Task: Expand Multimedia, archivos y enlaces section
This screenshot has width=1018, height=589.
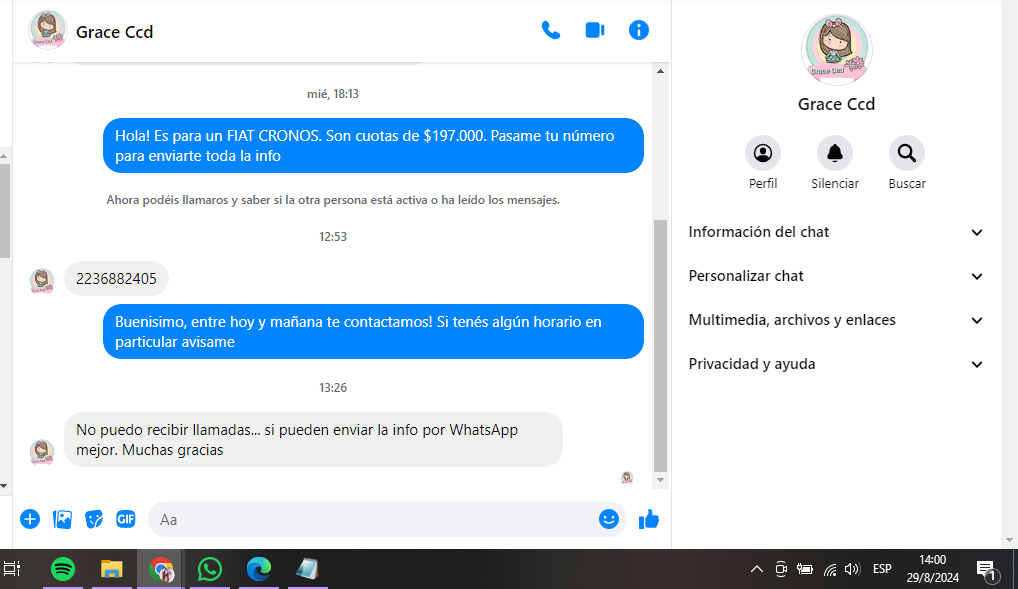Action: click(x=836, y=320)
